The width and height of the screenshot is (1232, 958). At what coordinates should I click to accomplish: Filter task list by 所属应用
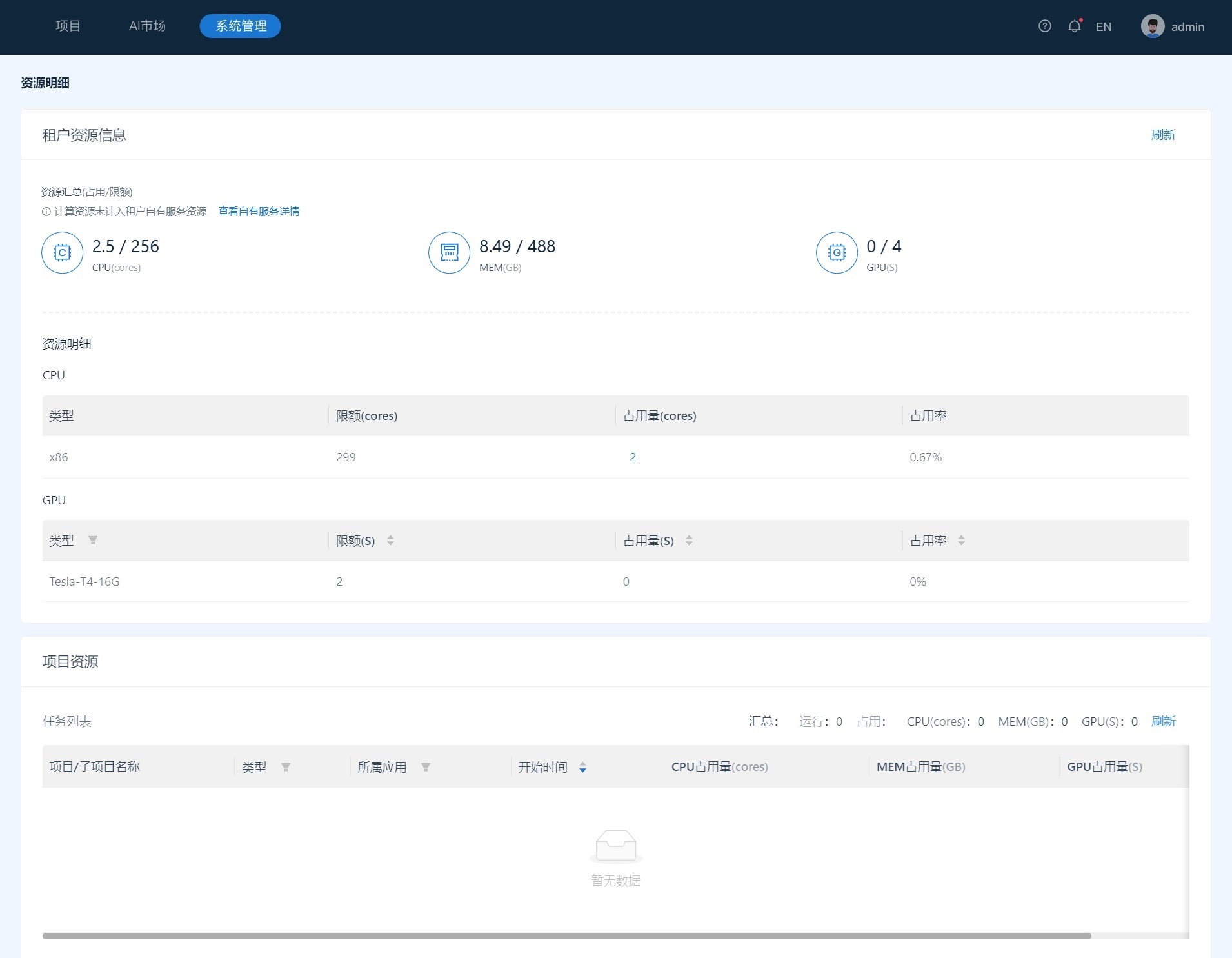click(x=426, y=767)
